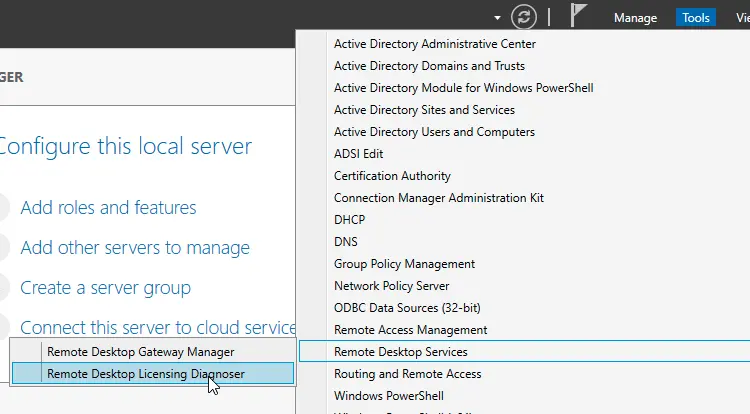
Task: Expand the Remote Desktop Services submenu
Action: click(401, 352)
